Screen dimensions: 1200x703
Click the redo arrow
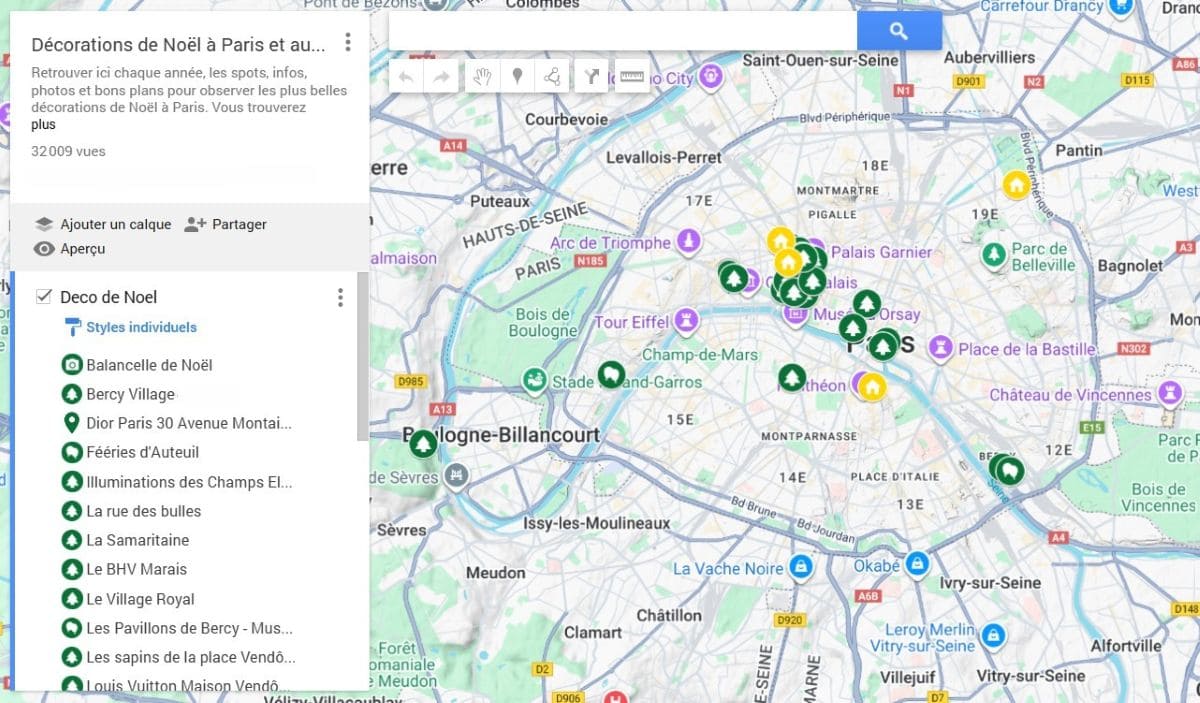click(x=441, y=76)
